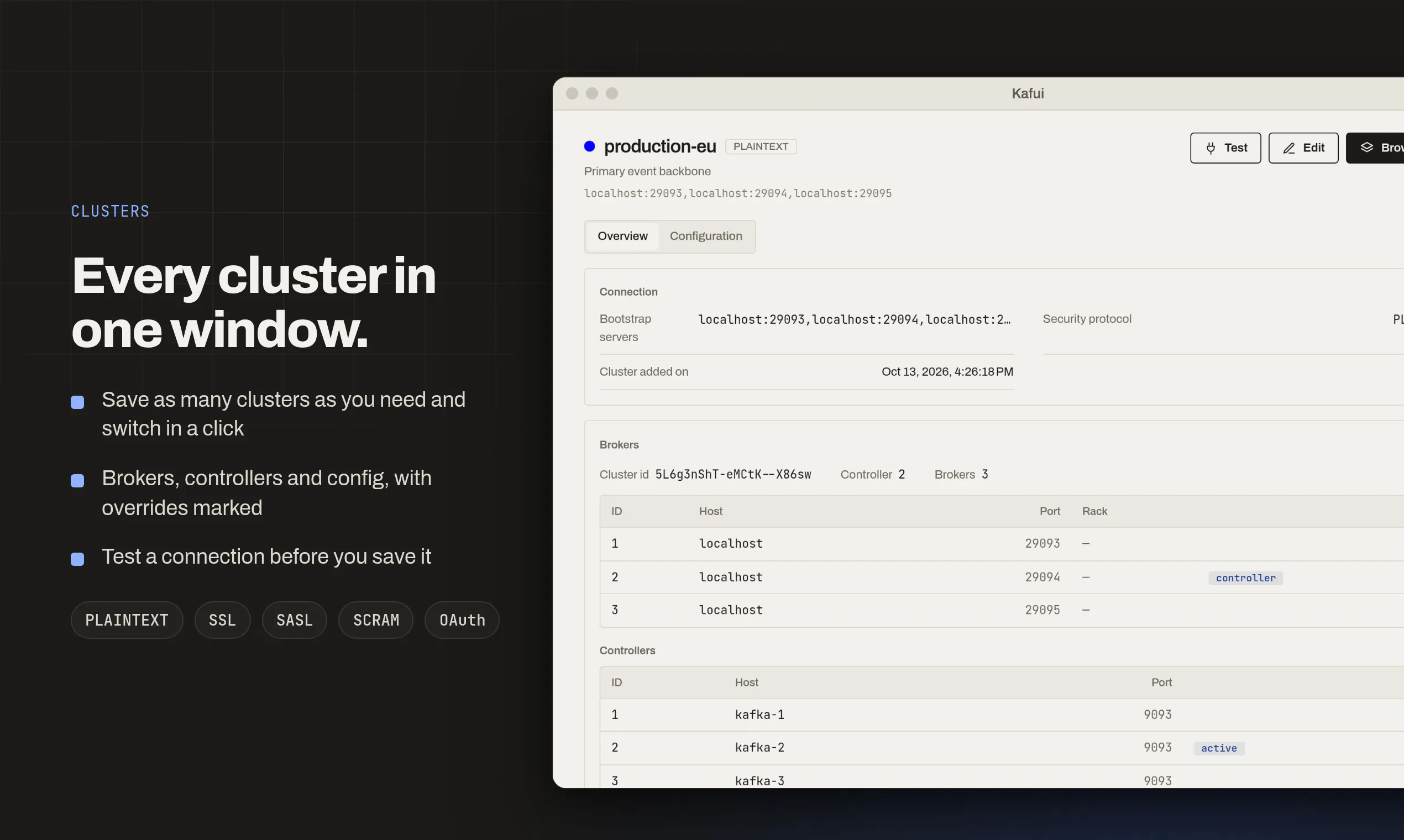Click the SCRAM pill
Screen dimensions: 1404x840
click(x=376, y=621)
